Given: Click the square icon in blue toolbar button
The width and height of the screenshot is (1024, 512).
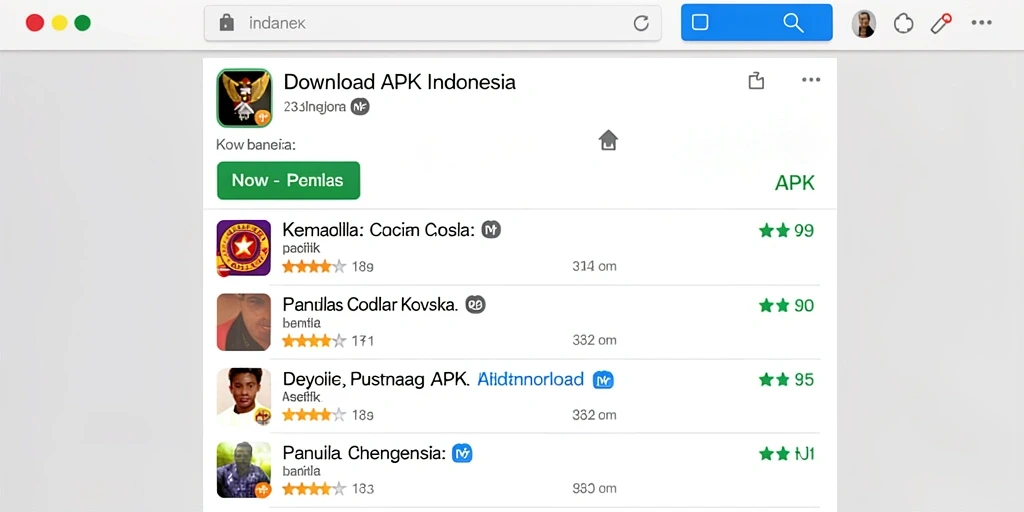Looking at the screenshot, I should click(x=699, y=23).
